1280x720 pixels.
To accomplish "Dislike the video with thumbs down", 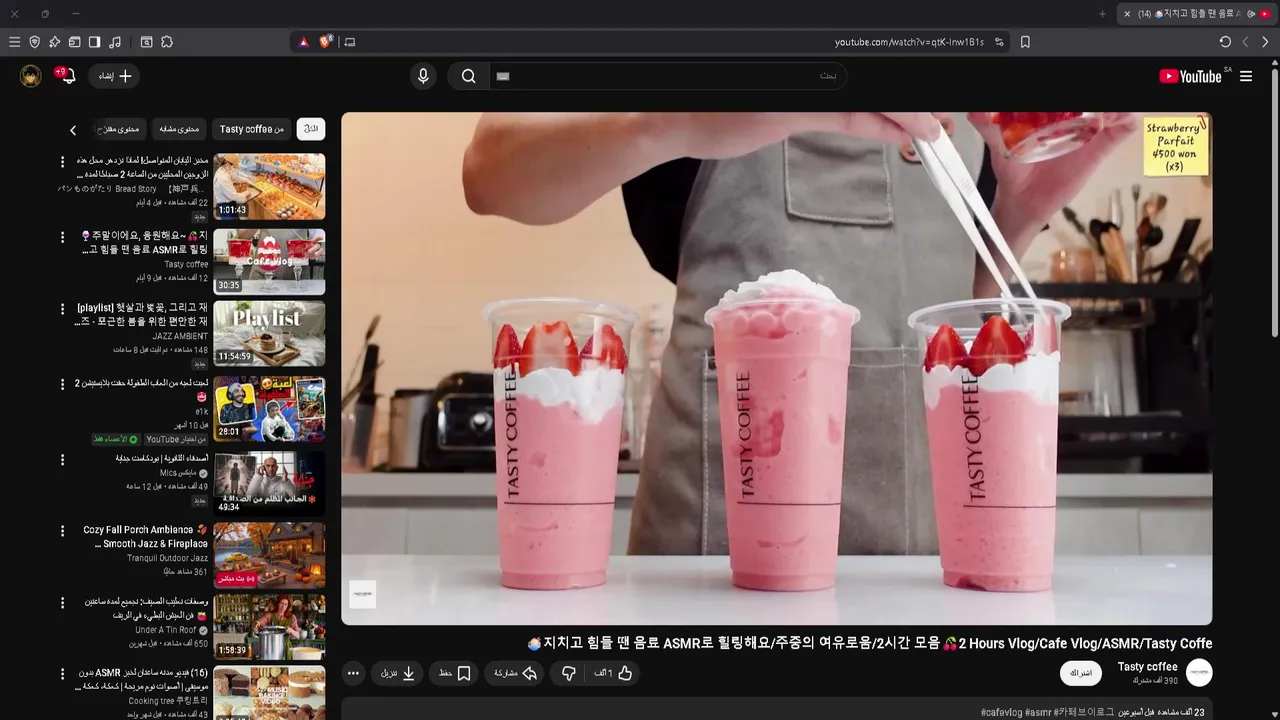I will coord(568,674).
